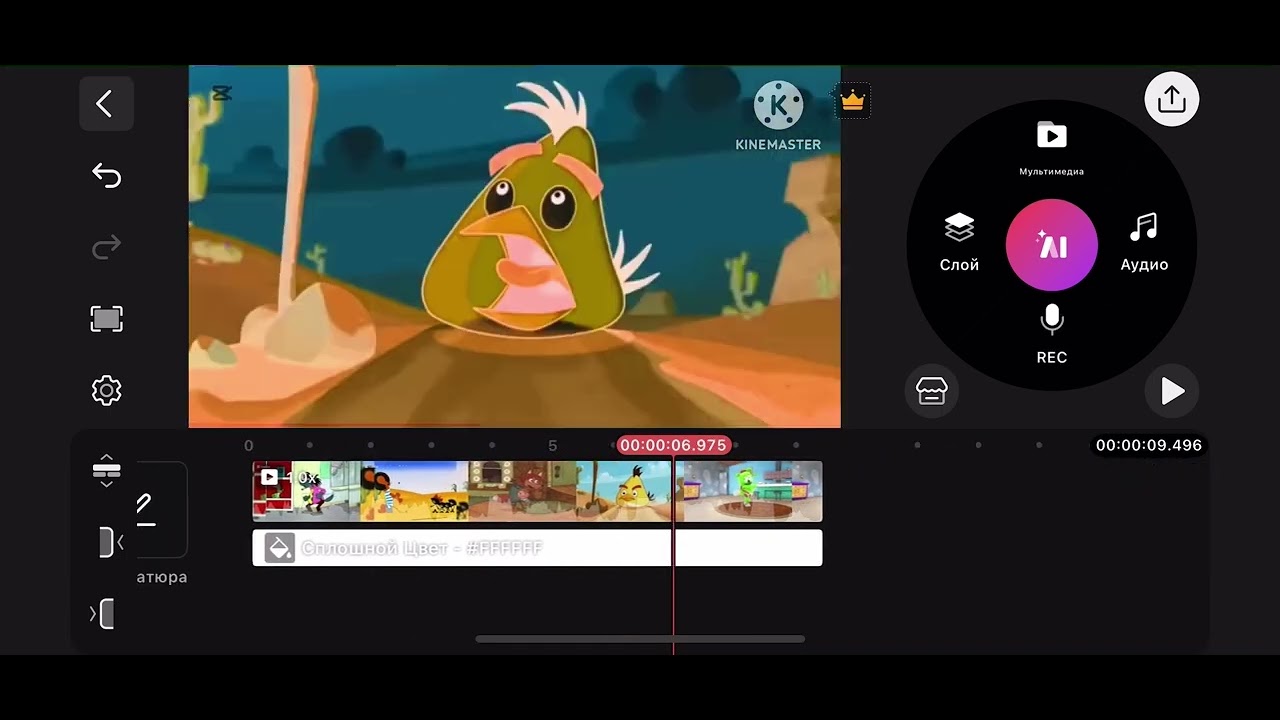Trim to the left of playhead
Image resolution: width=1280 pixels, height=720 pixels.
[110, 543]
